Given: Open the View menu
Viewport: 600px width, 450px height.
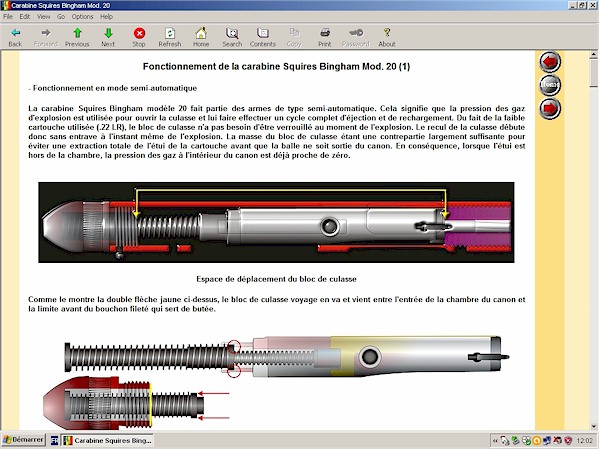Looking at the screenshot, I should [x=43, y=16].
